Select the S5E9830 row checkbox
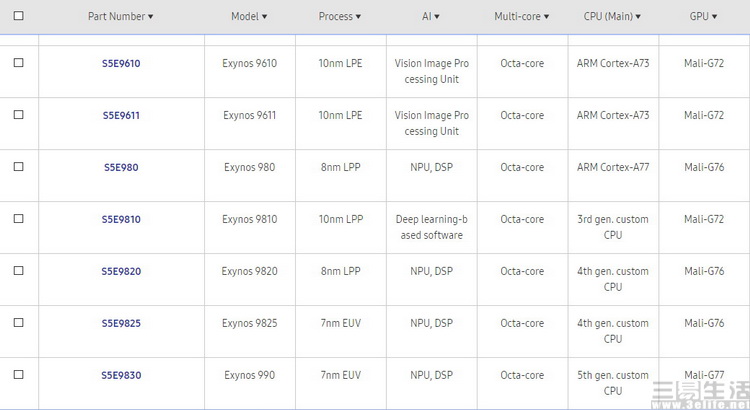750x410 pixels. (19, 375)
